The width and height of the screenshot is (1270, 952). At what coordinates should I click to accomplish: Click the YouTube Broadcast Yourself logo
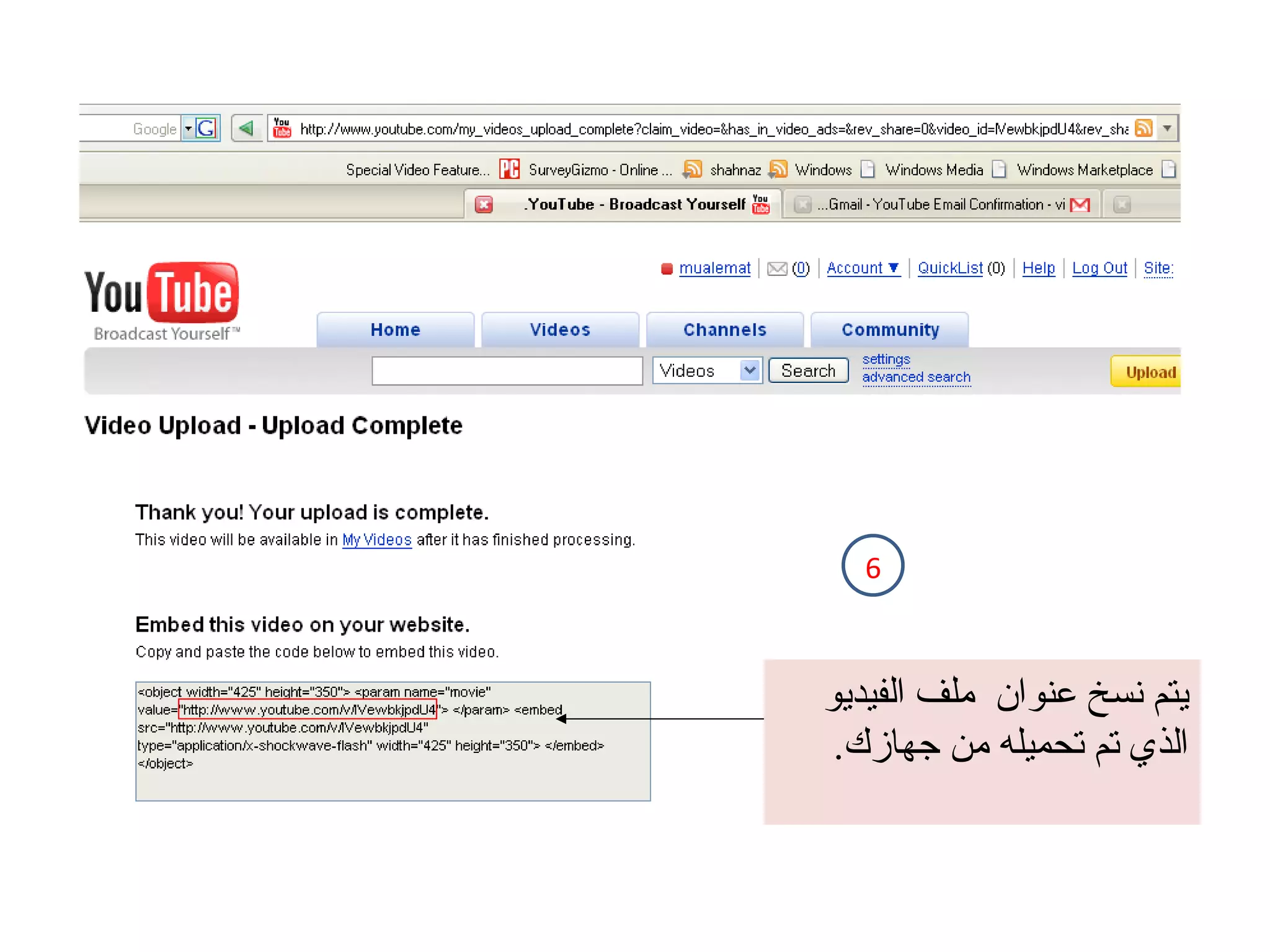pyautogui.click(x=162, y=301)
